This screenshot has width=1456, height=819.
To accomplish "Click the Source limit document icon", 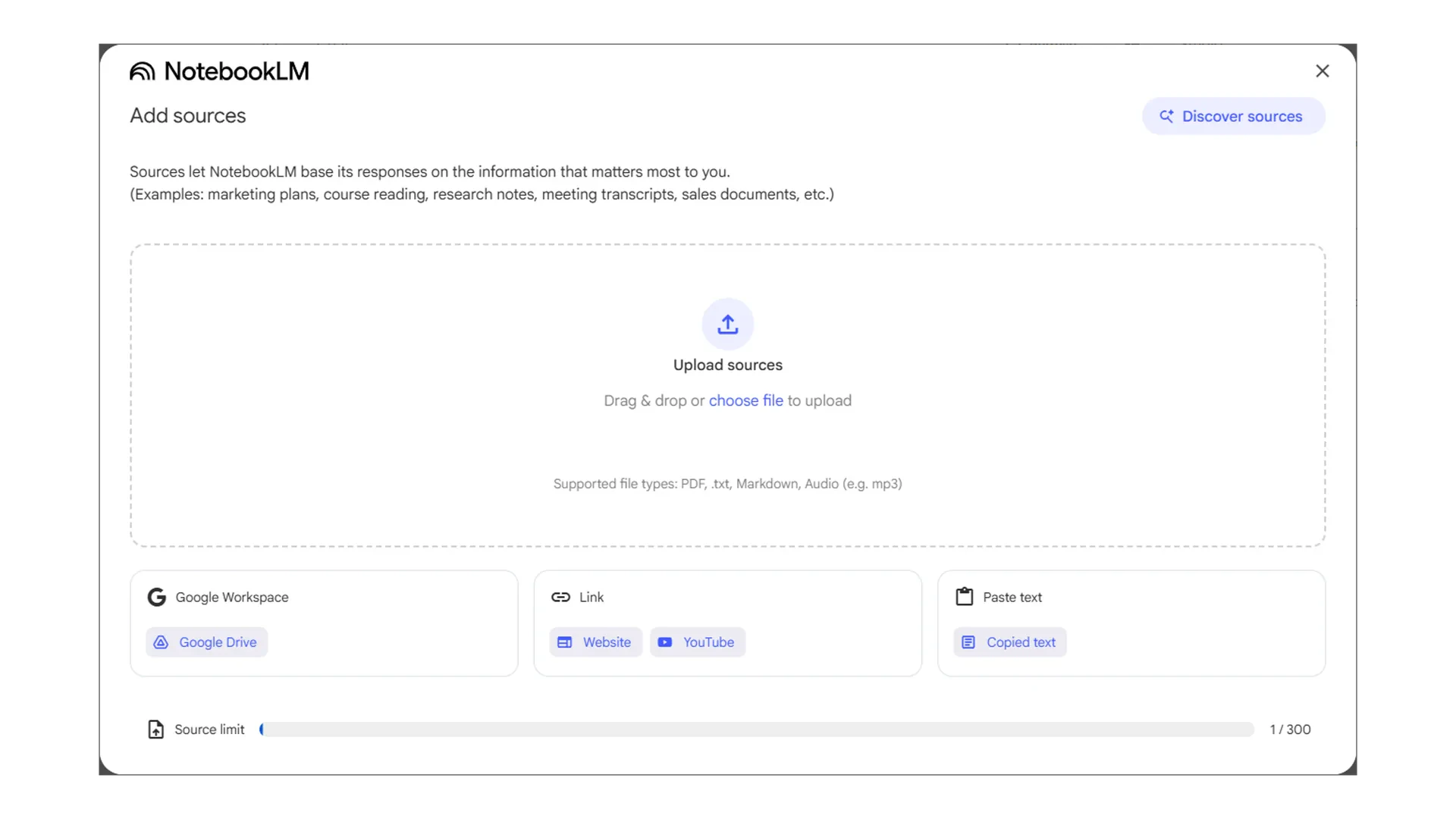I will (155, 729).
